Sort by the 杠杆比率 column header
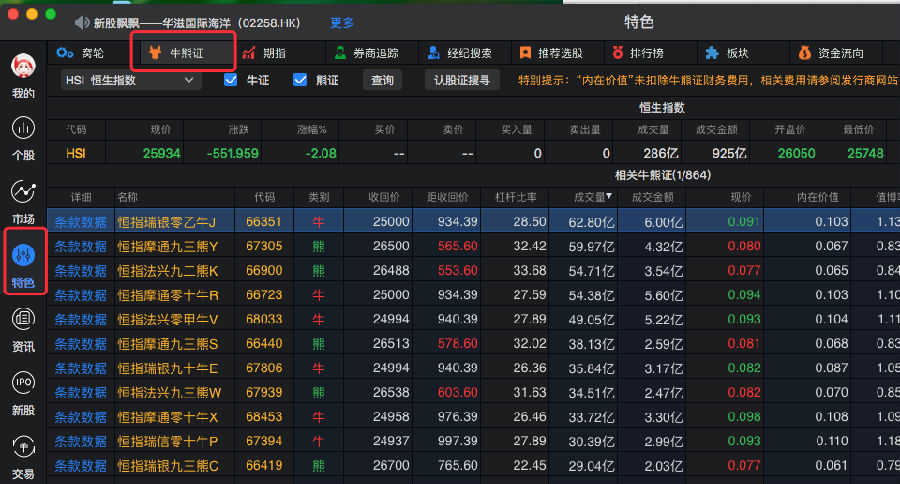 pos(515,197)
